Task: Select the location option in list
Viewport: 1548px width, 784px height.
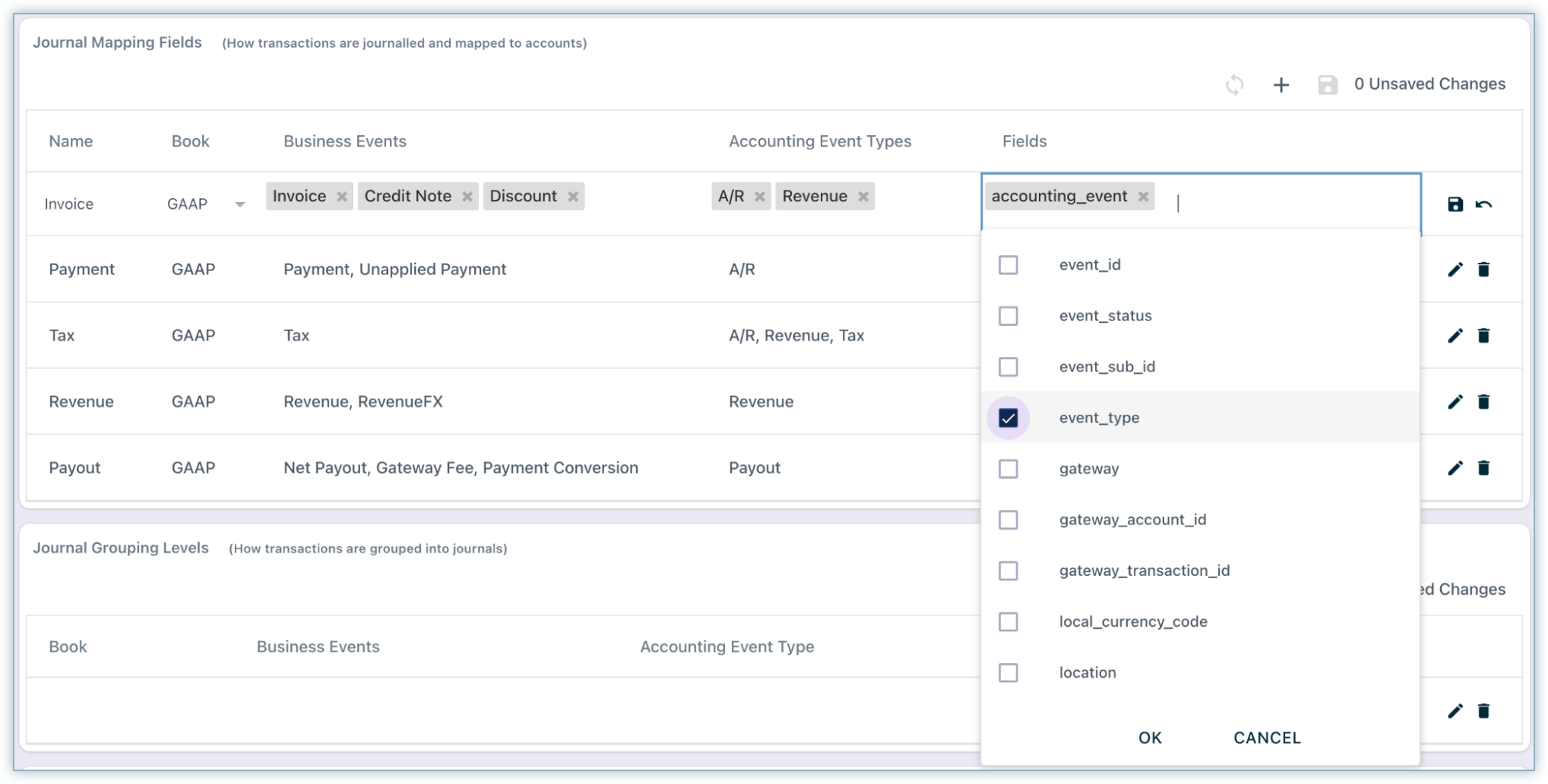Action: [x=1087, y=672]
